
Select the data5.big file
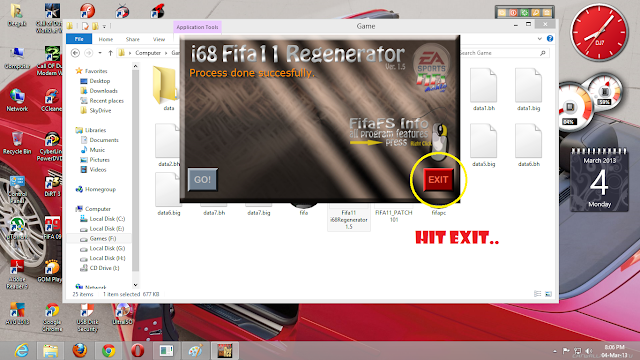coord(484,145)
